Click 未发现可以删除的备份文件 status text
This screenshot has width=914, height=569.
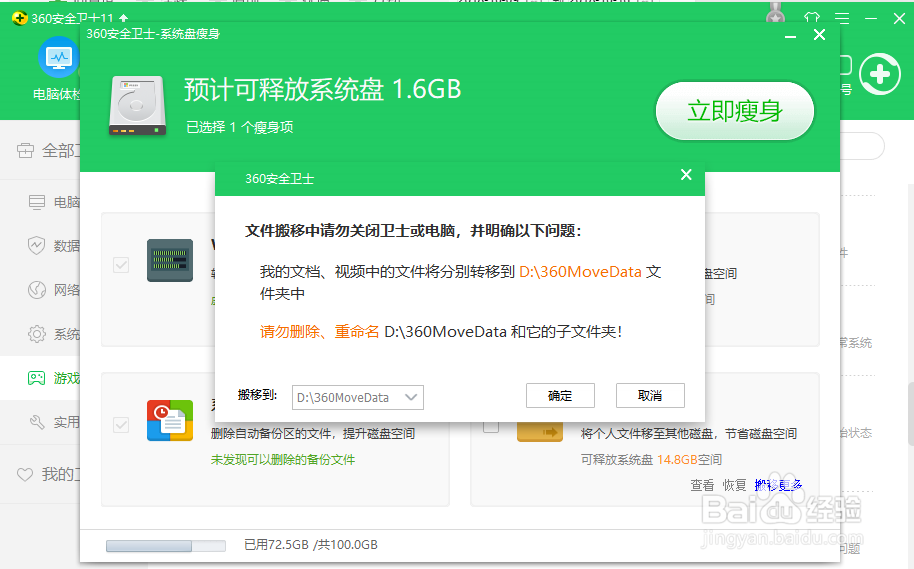tap(283, 460)
